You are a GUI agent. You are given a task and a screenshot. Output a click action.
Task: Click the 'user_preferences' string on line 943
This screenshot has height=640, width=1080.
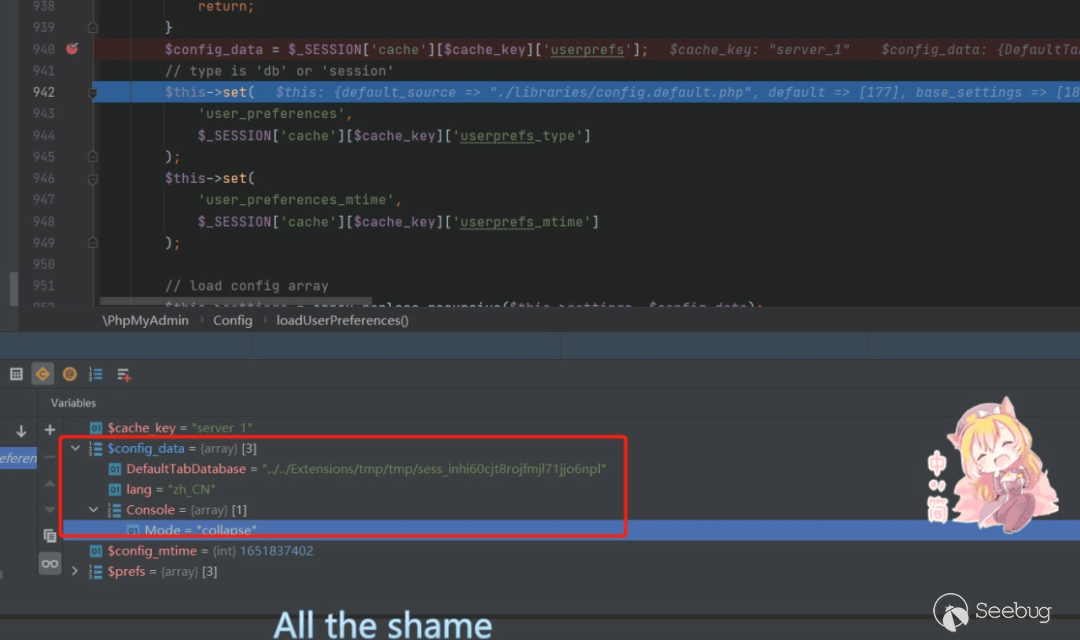(271, 114)
